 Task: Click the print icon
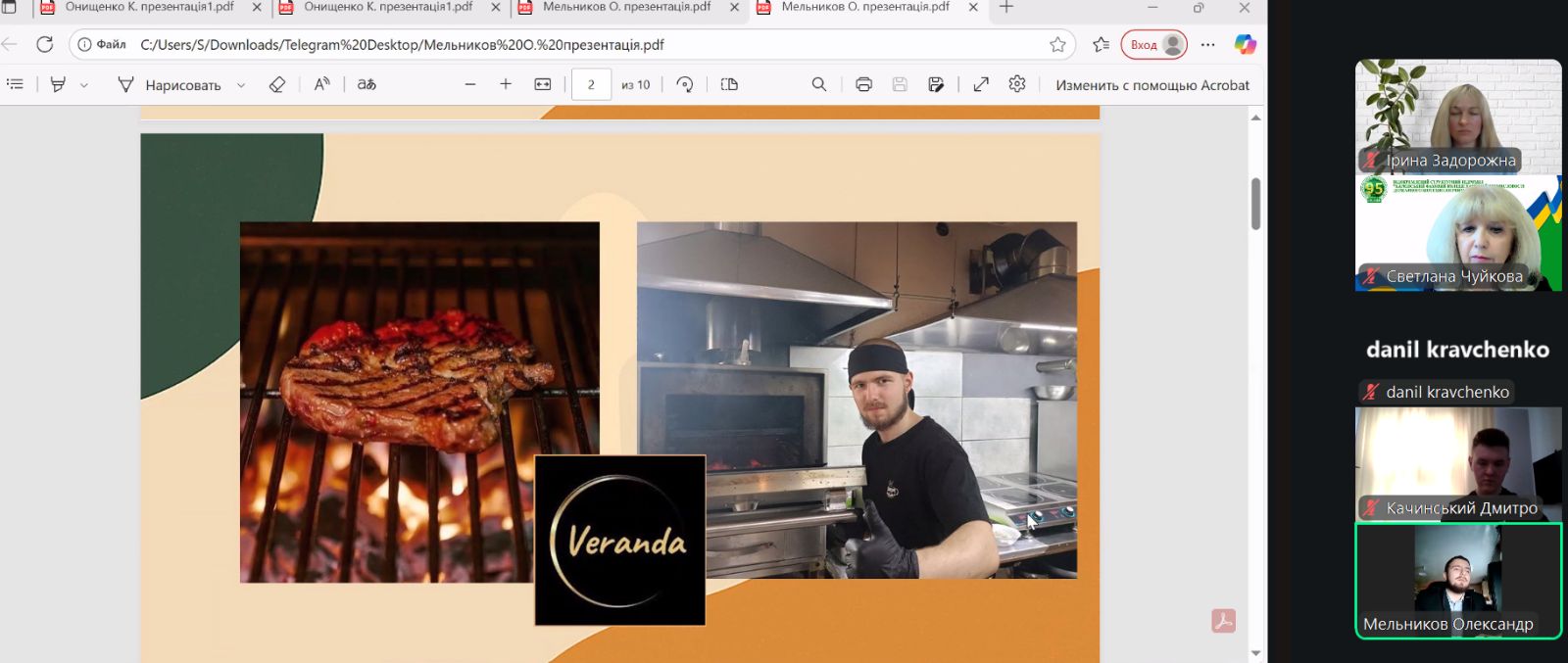point(863,84)
